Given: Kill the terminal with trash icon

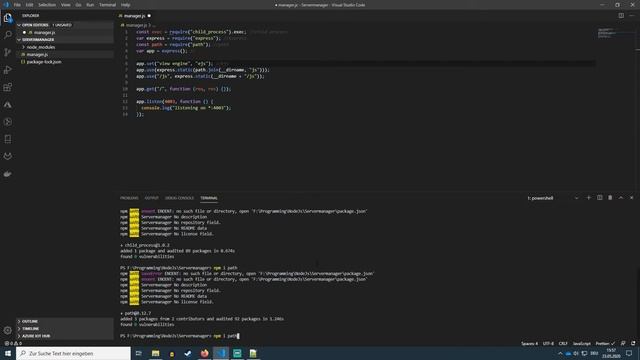Looking at the screenshot, I should pos(610,198).
